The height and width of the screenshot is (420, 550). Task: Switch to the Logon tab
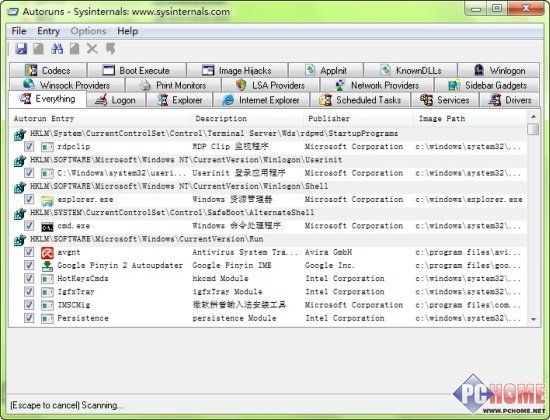coord(116,100)
